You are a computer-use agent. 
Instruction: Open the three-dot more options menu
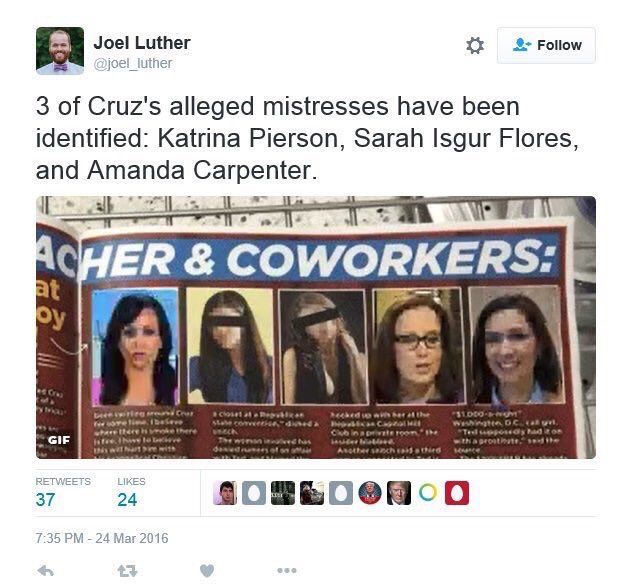[287, 570]
